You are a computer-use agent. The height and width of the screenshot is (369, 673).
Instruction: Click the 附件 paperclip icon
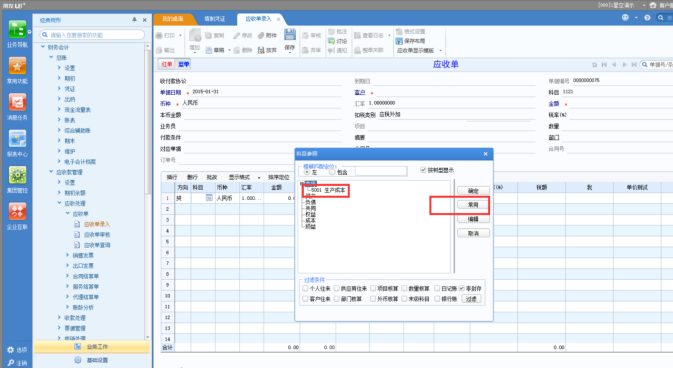261,35
